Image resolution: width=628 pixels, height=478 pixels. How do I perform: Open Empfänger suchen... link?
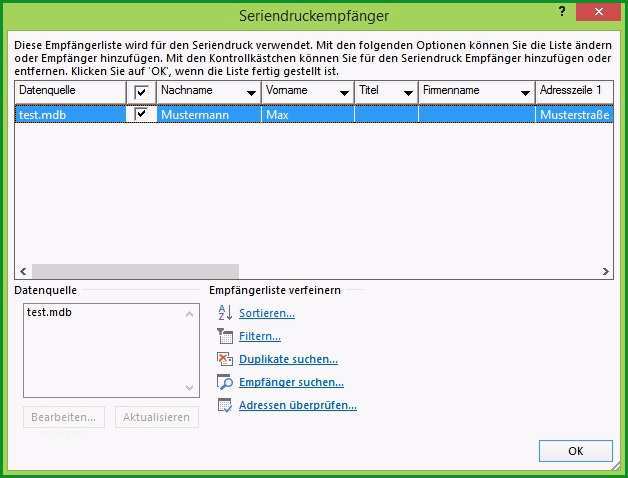pyautogui.click(x=291, y=382)
